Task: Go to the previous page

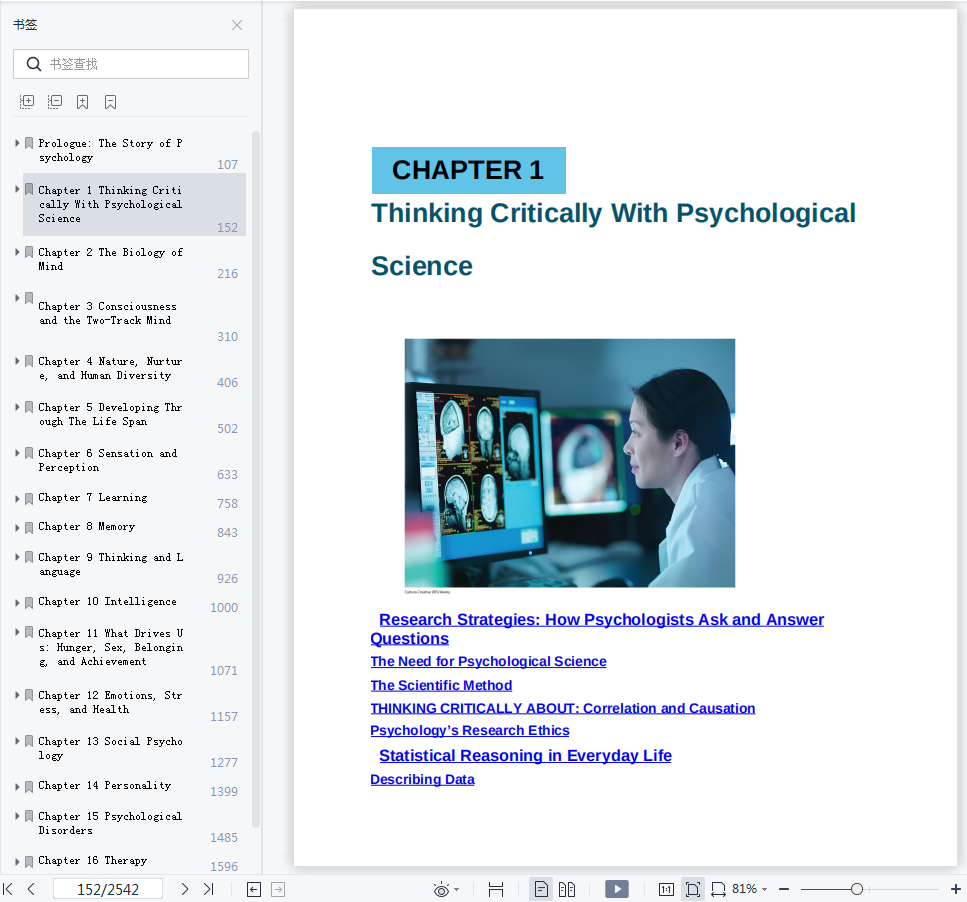Action: coord(31,889)
